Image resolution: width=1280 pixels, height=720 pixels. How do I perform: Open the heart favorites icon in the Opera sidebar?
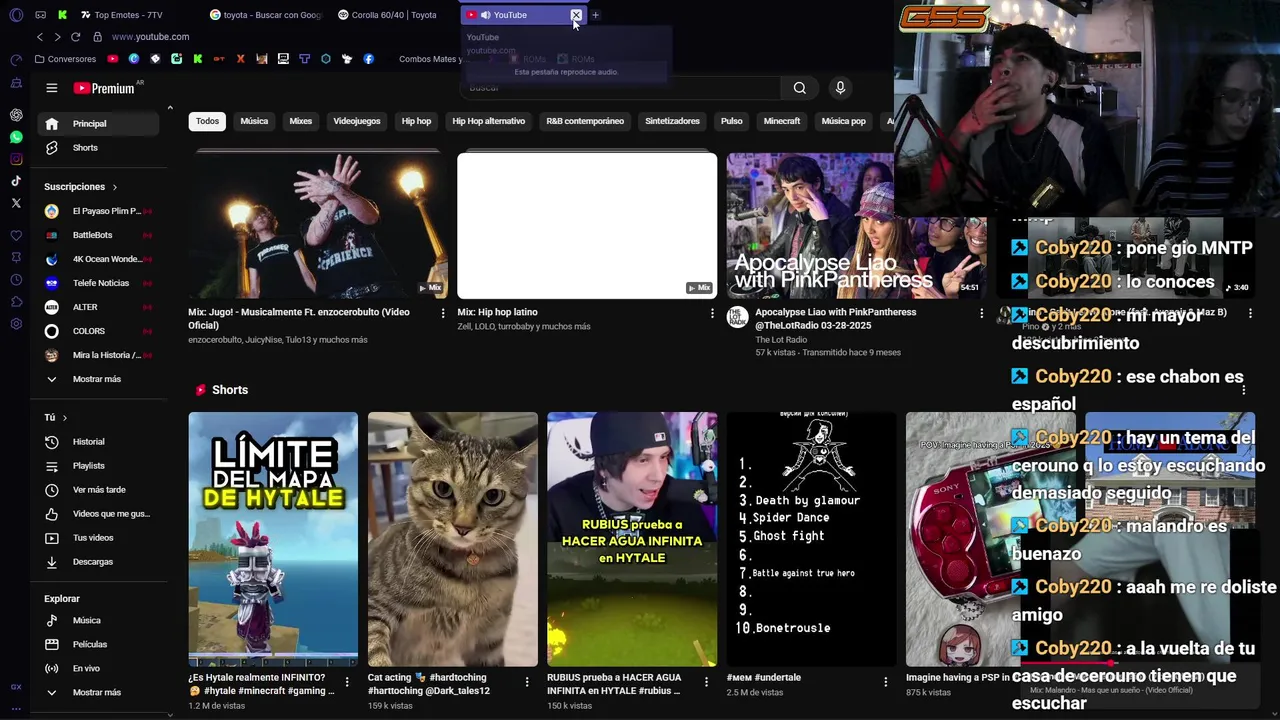(x=16, y=236)
